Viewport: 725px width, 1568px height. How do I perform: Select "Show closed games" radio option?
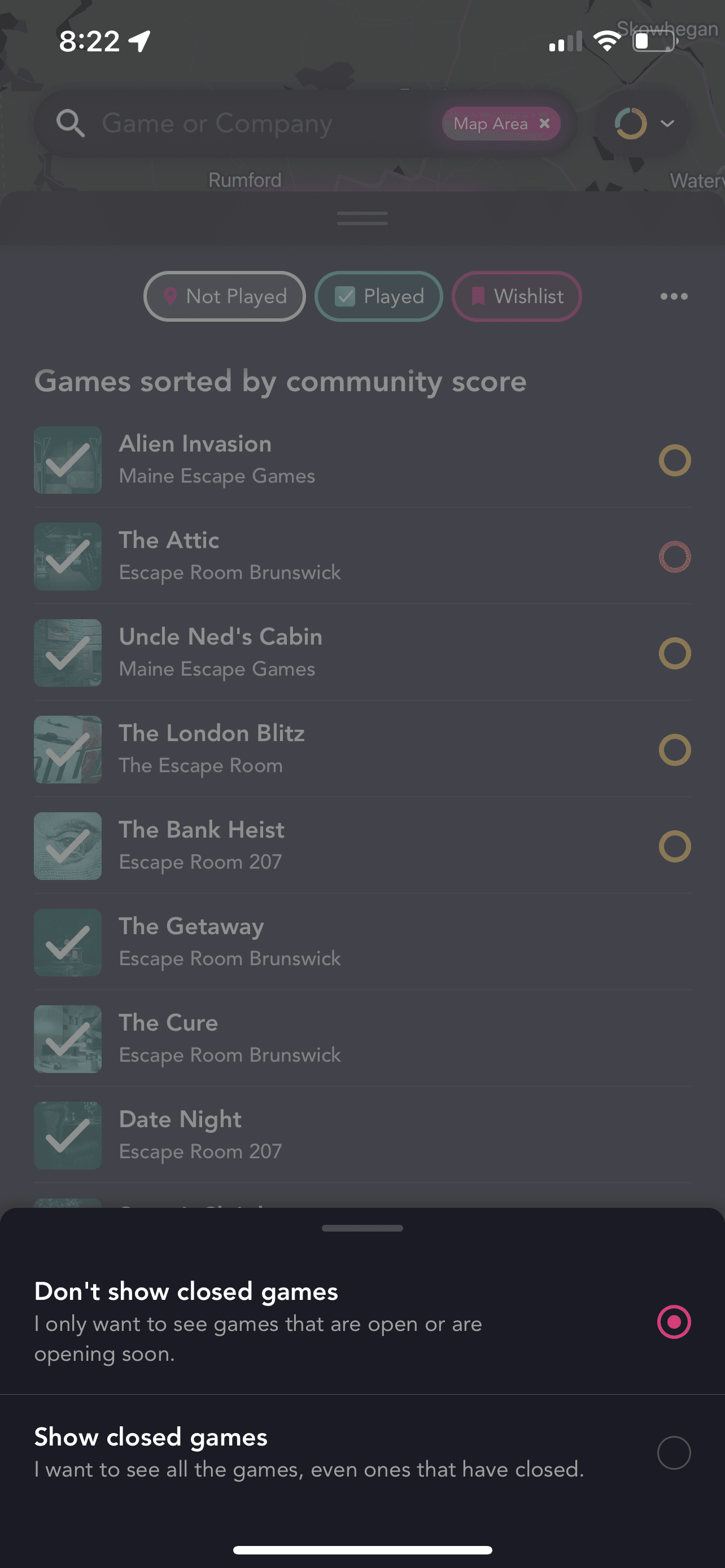pyautogui.click(x=674, y=1453)
